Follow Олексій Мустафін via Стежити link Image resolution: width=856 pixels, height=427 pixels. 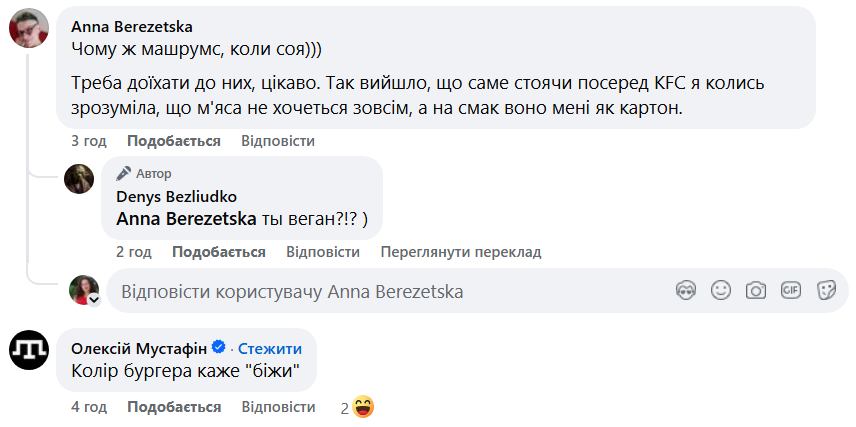pyautogui.click(x=269, y=349)
